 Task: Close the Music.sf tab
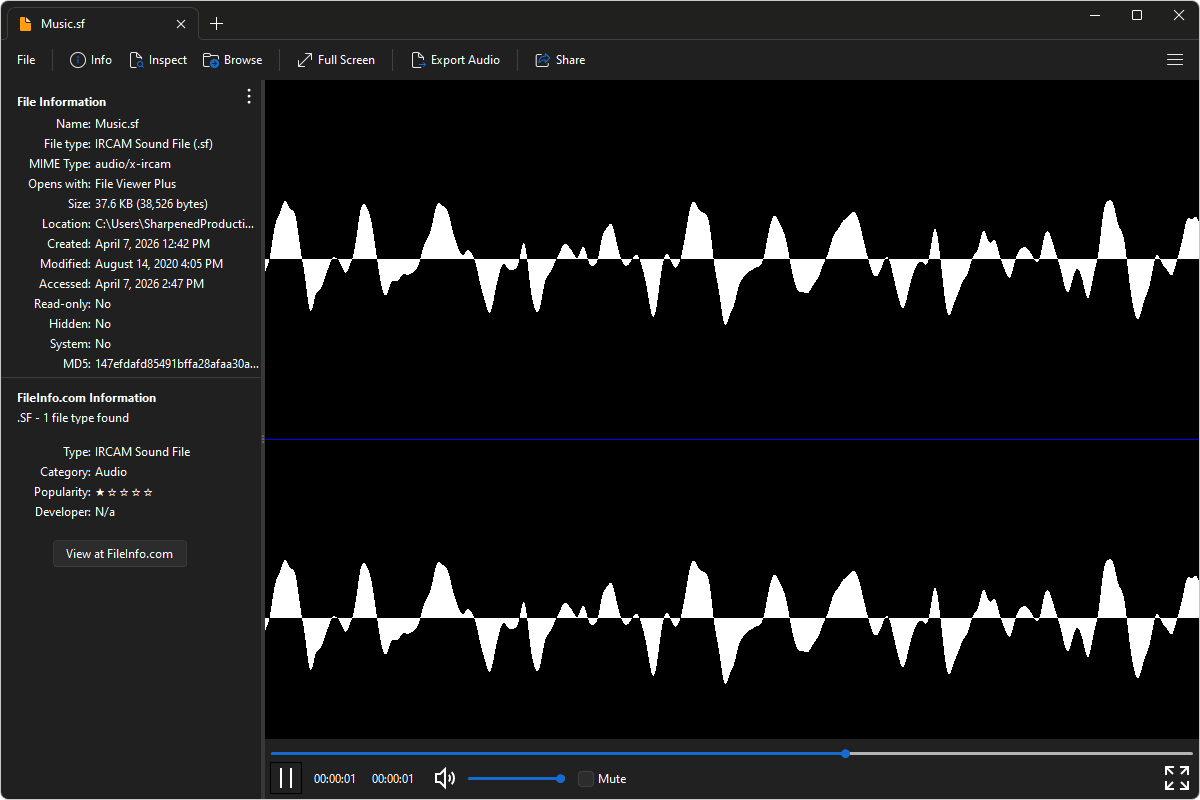181,23
